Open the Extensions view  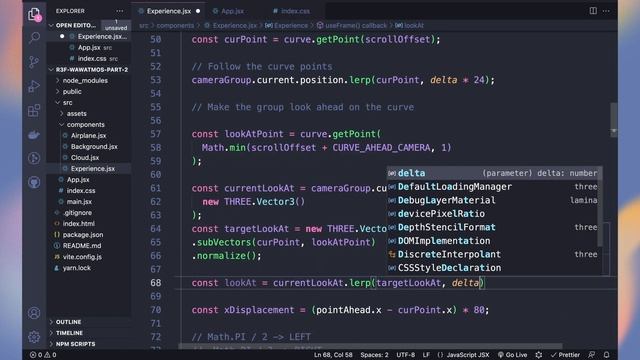coord(34,110)
